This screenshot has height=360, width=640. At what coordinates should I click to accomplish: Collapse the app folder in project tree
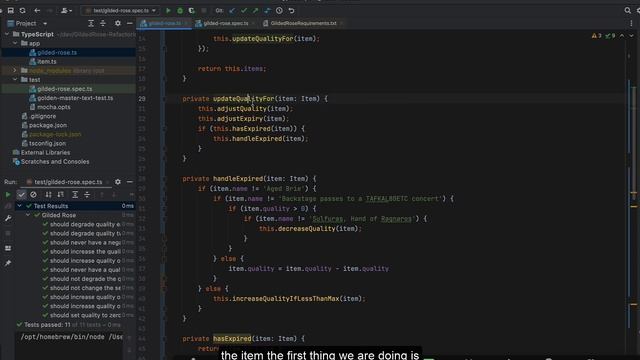tap(15, 43)
